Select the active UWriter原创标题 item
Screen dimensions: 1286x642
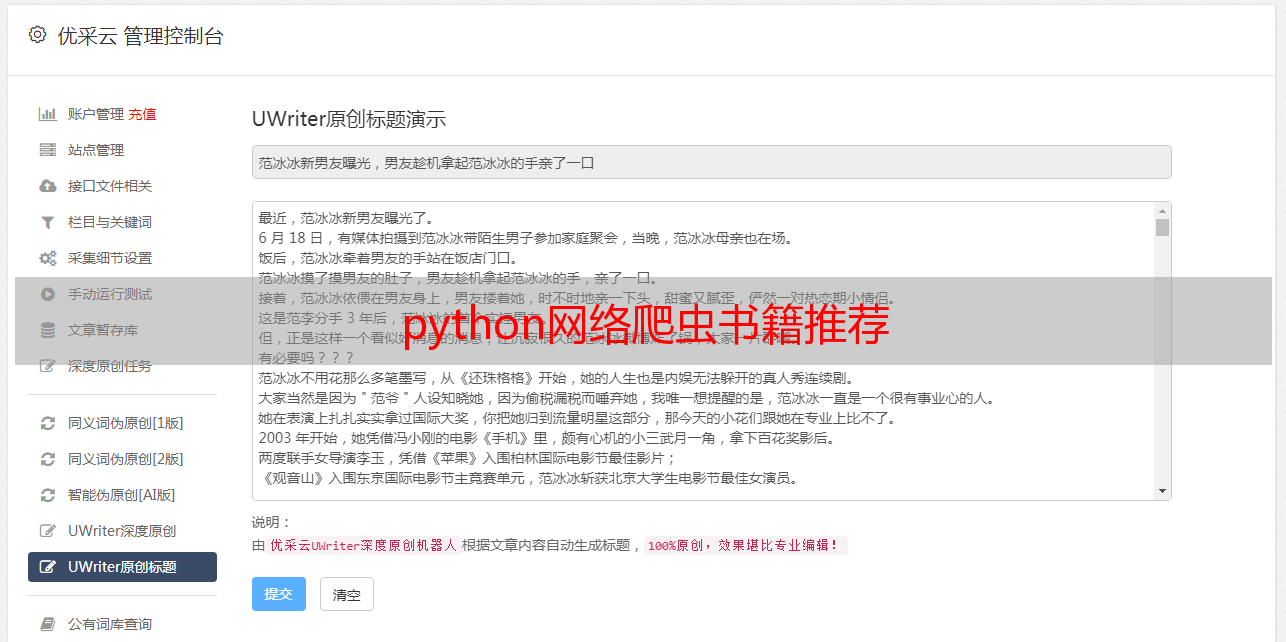[122, 567]
